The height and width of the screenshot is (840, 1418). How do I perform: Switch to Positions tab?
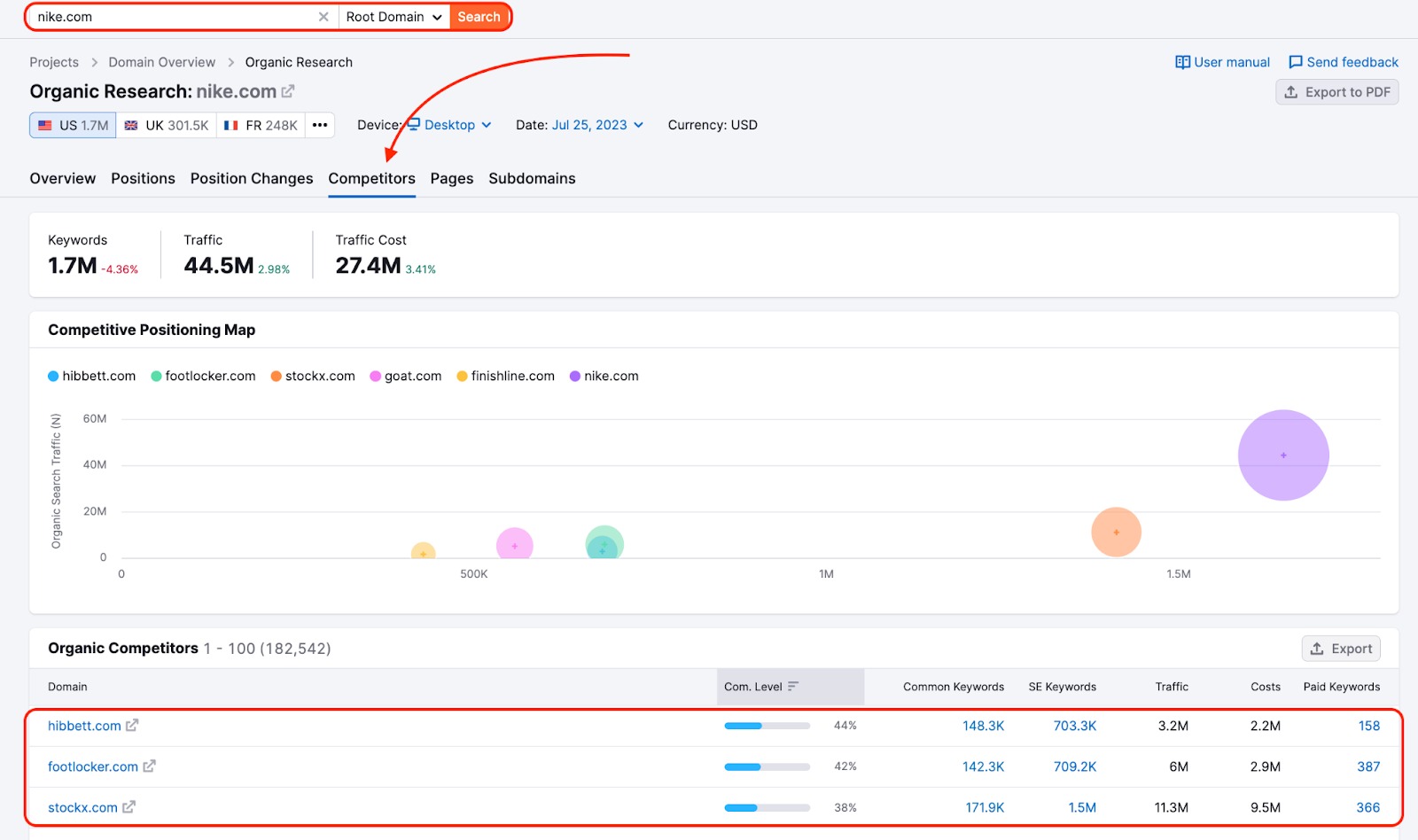point(143,178)
